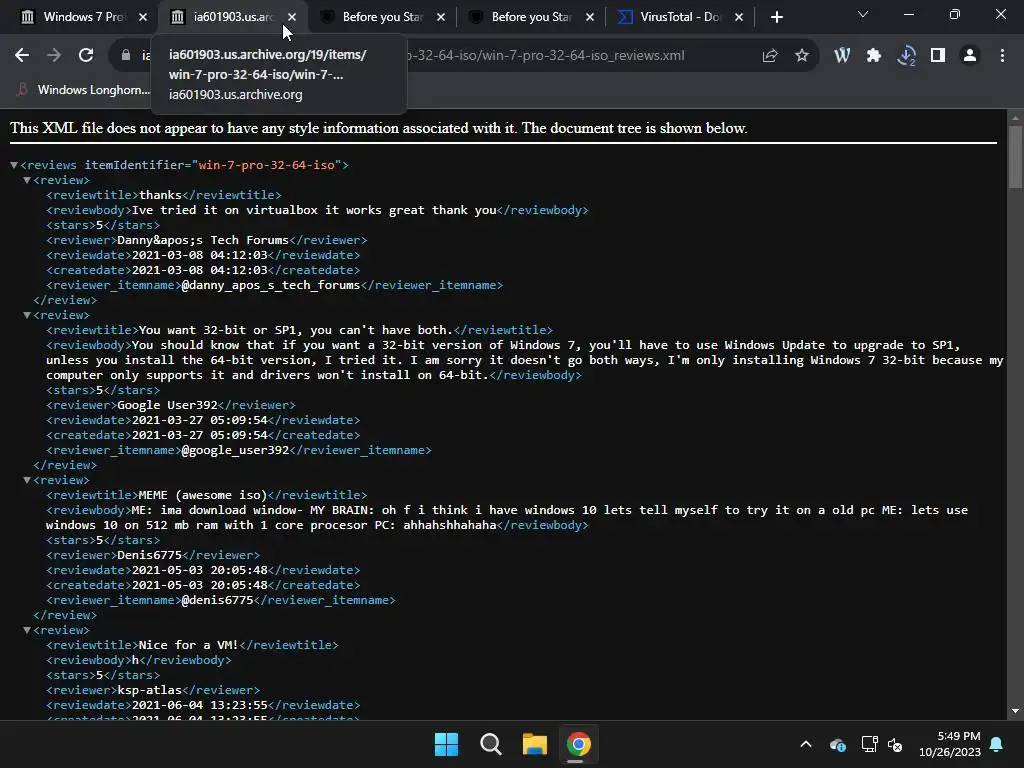Close the first Before you Start tab
Image resolution: width=1024 pixels, height=768 pixels.
tap(441, 17)
